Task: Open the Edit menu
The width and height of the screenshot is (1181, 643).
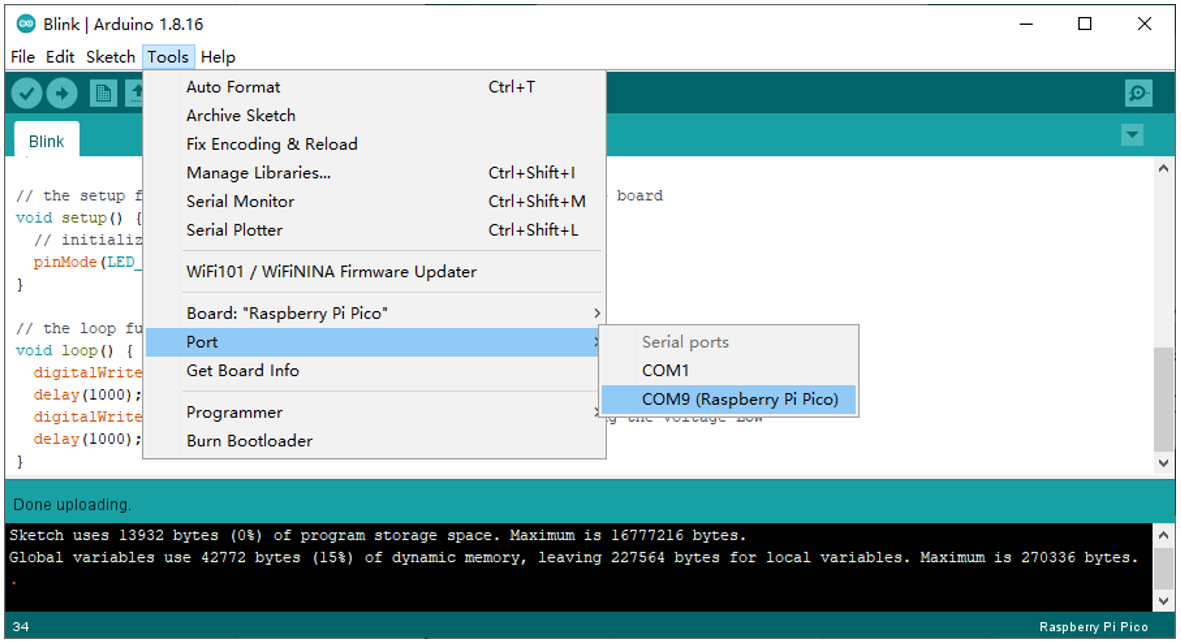Action: 60,57
